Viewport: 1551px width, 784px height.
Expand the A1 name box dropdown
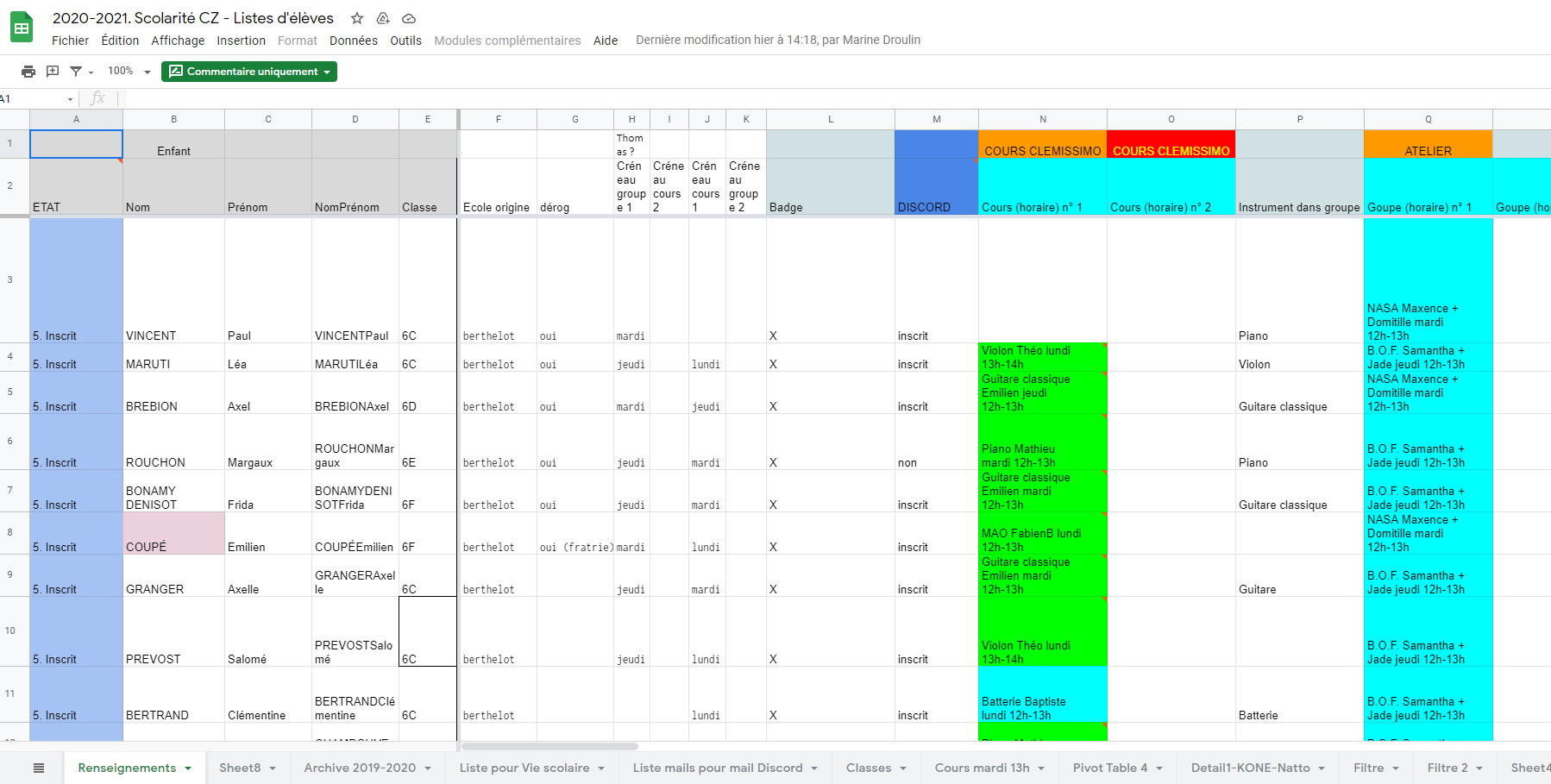[70, 99]
